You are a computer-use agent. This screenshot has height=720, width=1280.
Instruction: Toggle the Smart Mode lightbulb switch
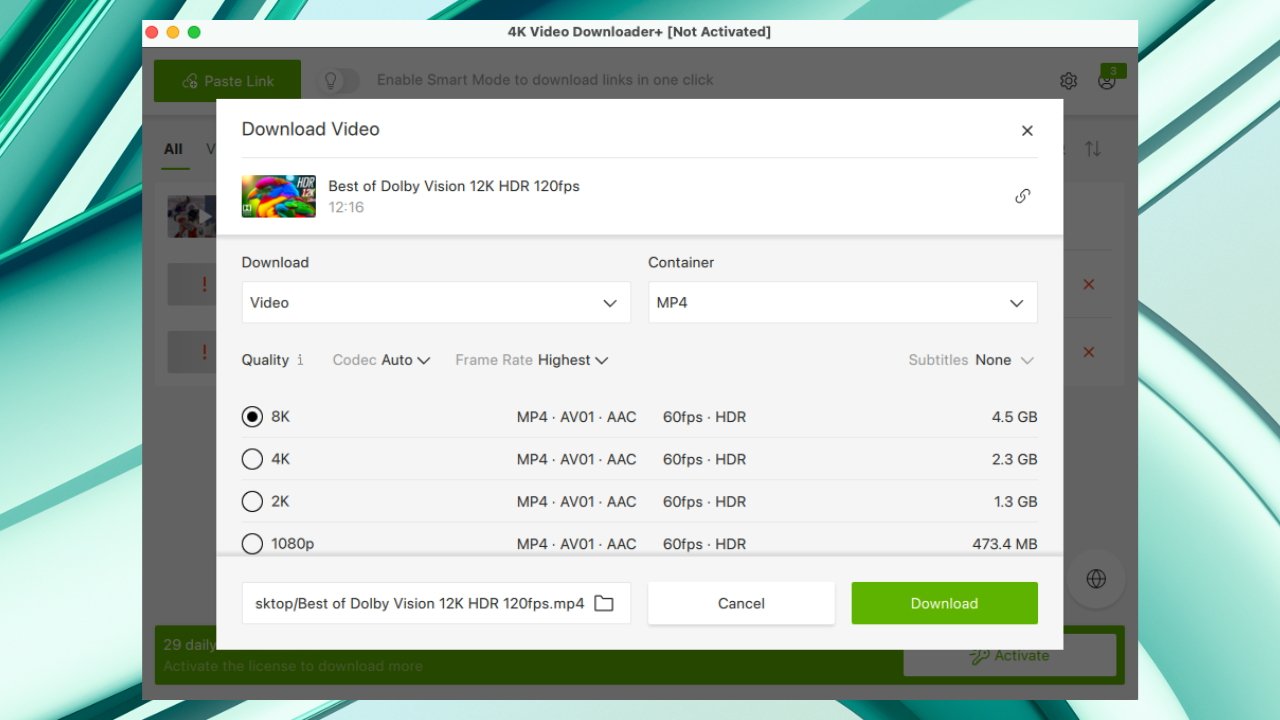click(x=338, y=81)
